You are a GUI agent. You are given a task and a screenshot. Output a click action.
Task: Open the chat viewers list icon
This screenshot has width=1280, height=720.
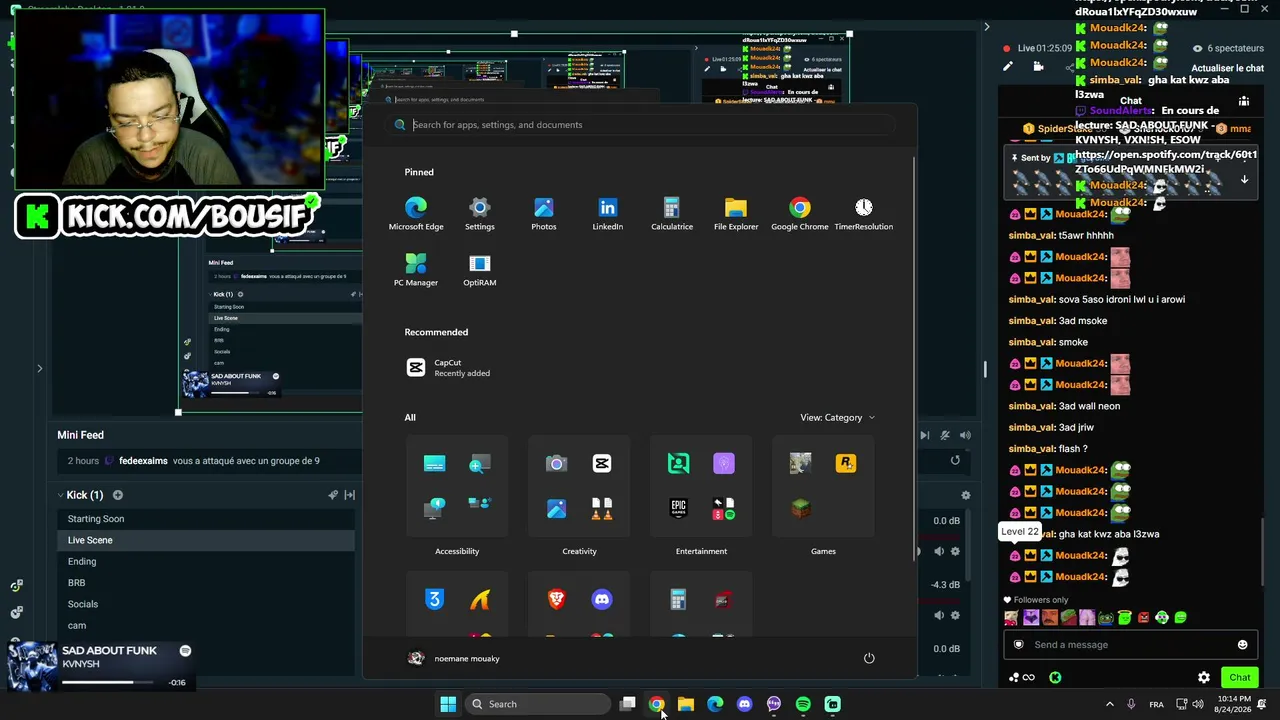(x=1243, y=101)
